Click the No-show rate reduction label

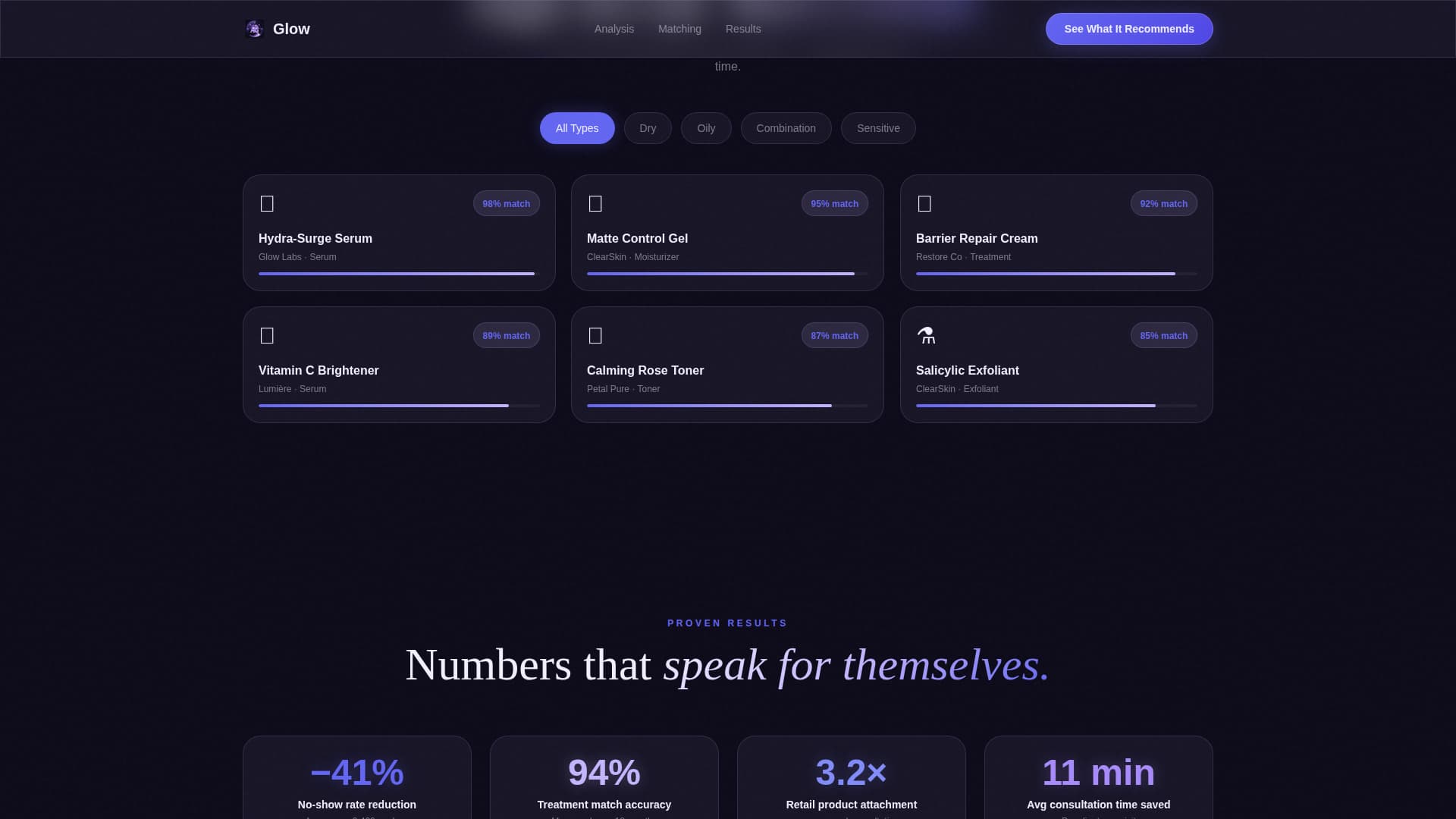point(357,805)
